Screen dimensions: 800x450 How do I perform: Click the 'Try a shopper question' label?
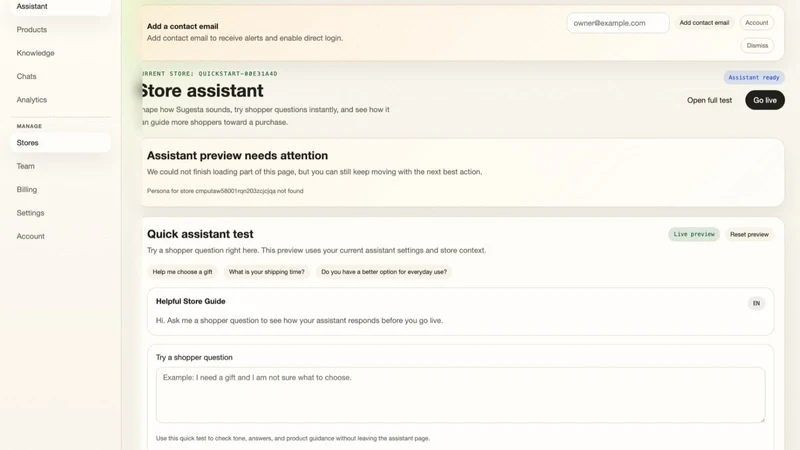tap(194, 358)
